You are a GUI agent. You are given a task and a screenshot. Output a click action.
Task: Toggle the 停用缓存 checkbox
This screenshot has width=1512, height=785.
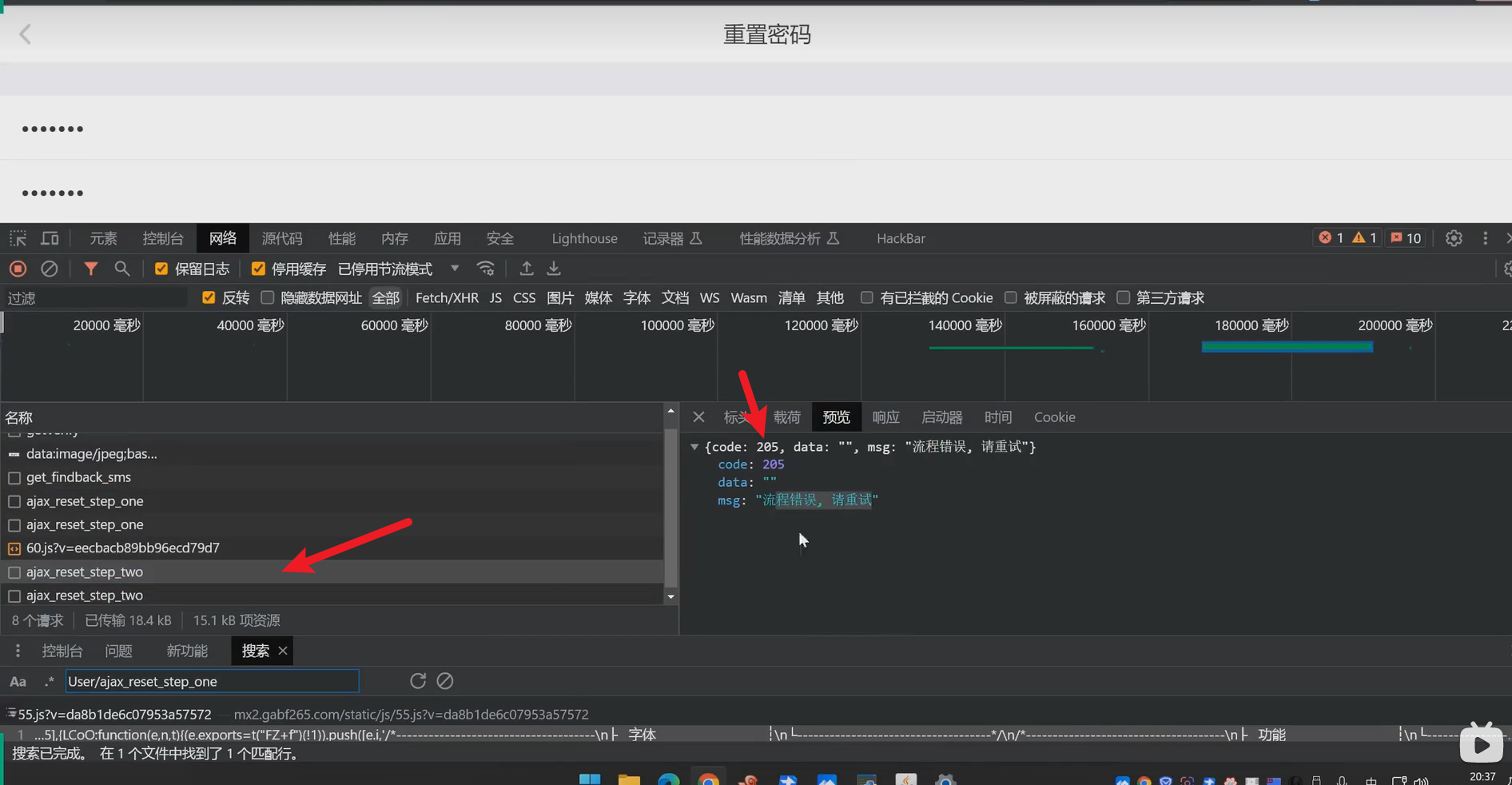[258, 269]
